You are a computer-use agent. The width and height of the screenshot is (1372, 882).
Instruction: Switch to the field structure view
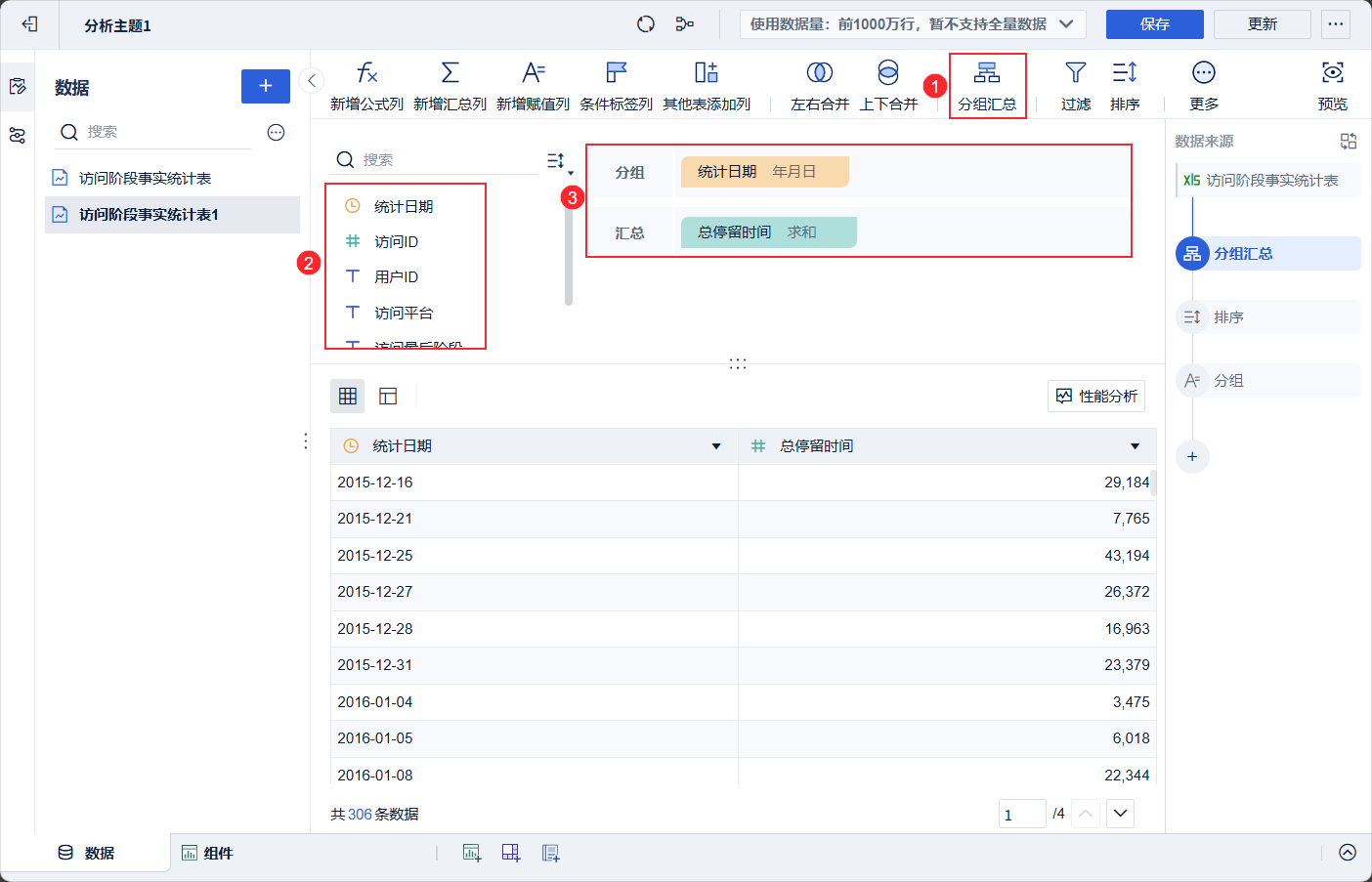[x=388, y=396]
